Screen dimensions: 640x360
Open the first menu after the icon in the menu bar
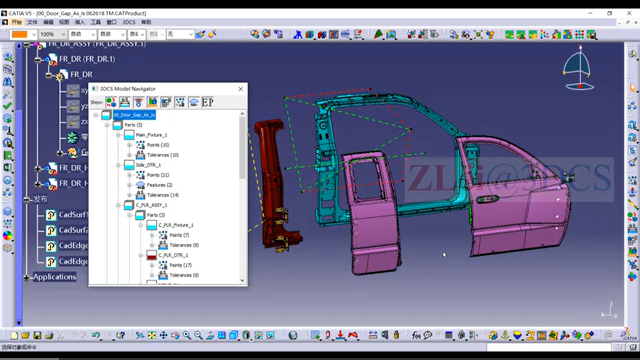[16, 22]
